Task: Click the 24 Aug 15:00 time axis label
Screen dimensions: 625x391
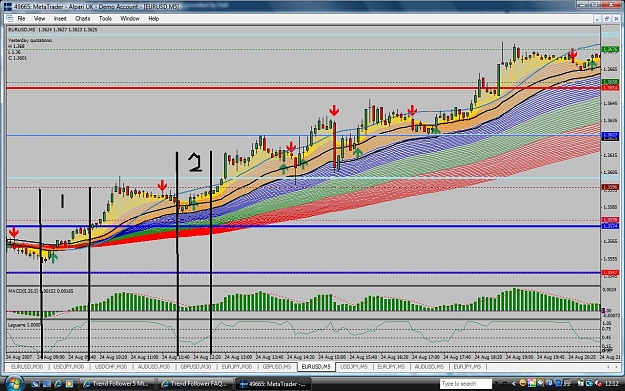Action: tap(332, 357)
